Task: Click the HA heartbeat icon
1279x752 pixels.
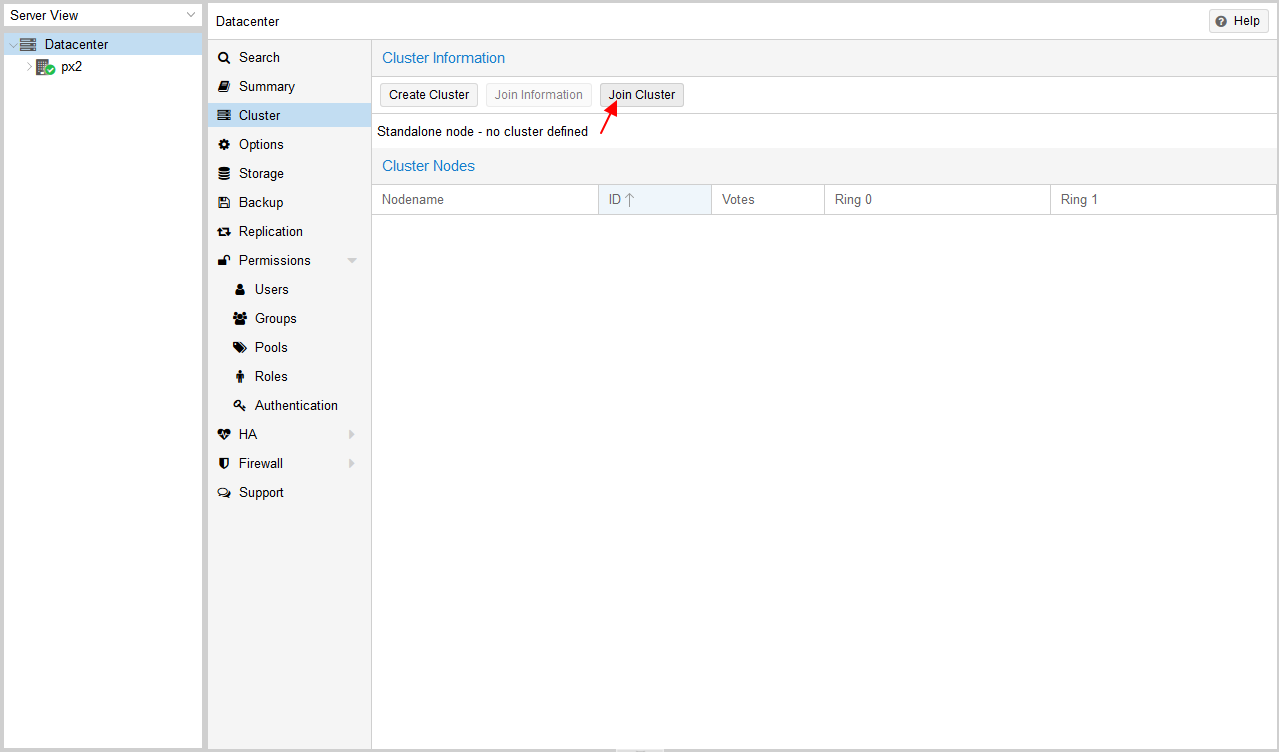Action: [224, 435]
